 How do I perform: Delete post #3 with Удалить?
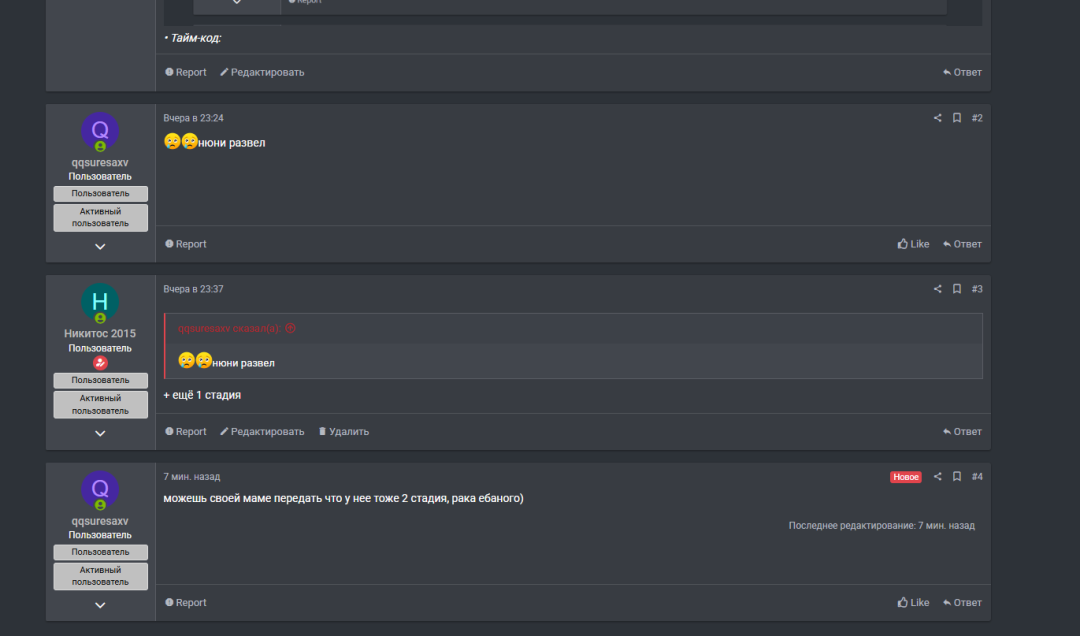343,432
